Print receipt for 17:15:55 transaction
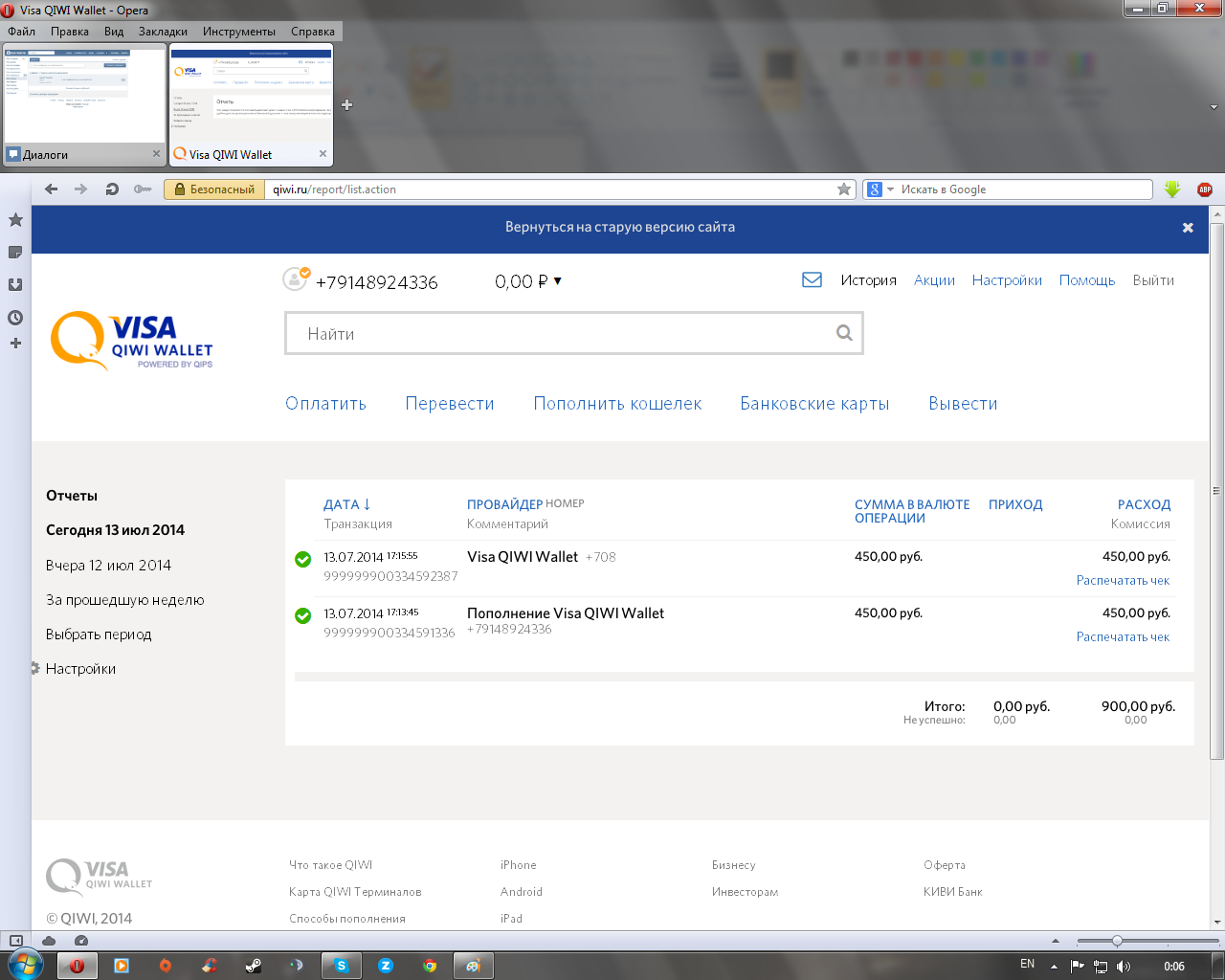 1123,581
